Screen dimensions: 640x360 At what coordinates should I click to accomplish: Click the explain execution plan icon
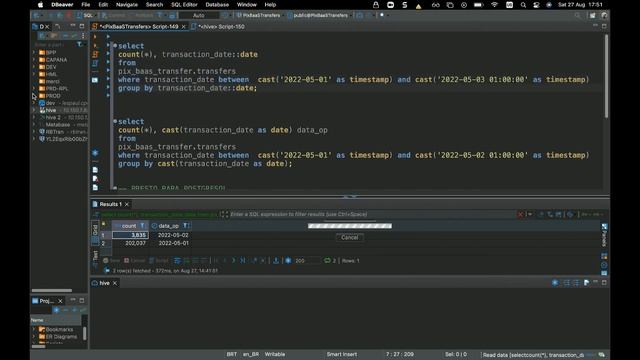click(x=95, y=63)
